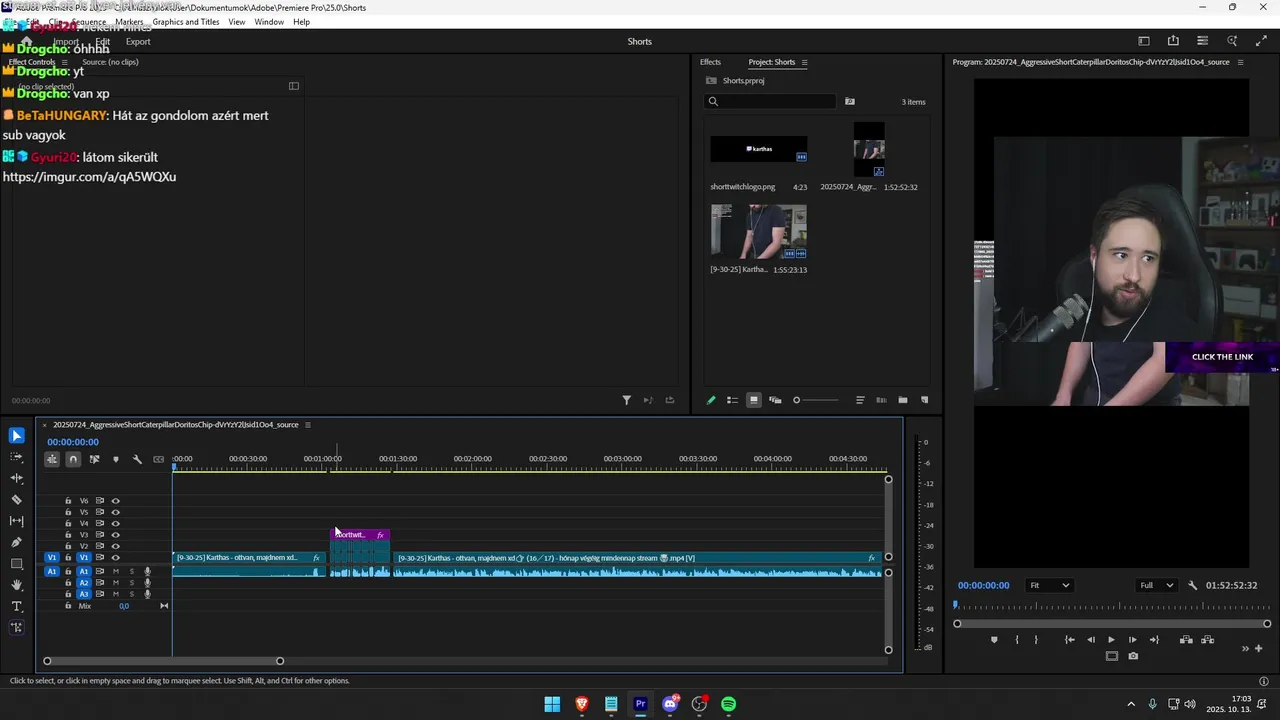Open the Program monitor panel menu
Screen dimensions: 1280x720
point(1240,62)
